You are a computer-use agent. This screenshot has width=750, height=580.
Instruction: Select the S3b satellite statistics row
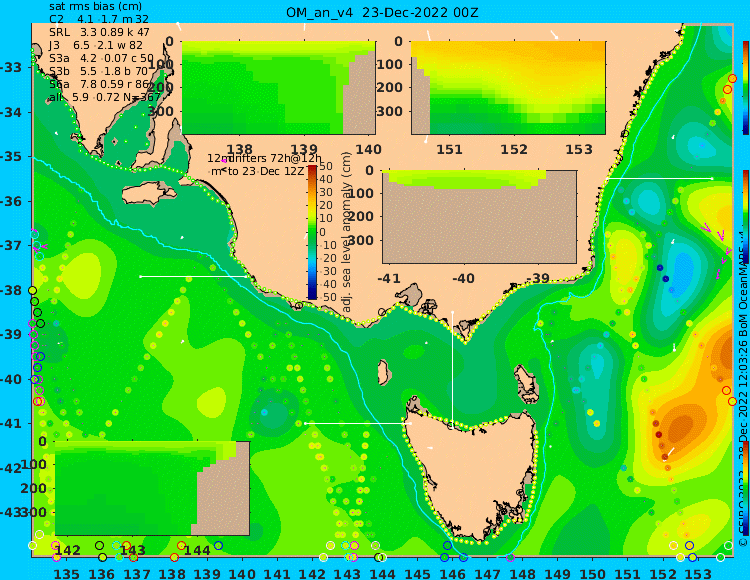99,71
